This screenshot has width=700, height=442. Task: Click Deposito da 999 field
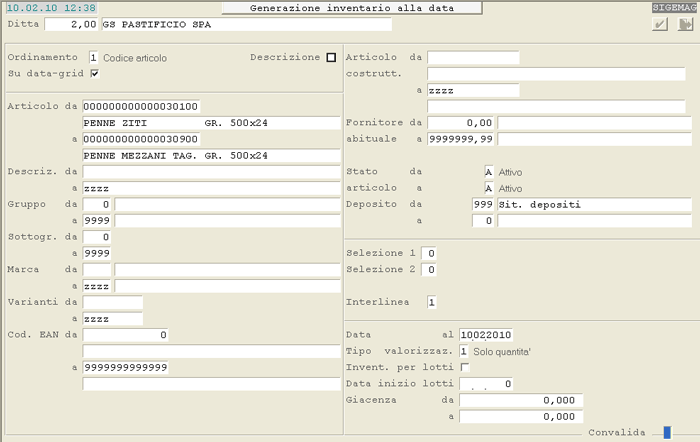[483, 204]
